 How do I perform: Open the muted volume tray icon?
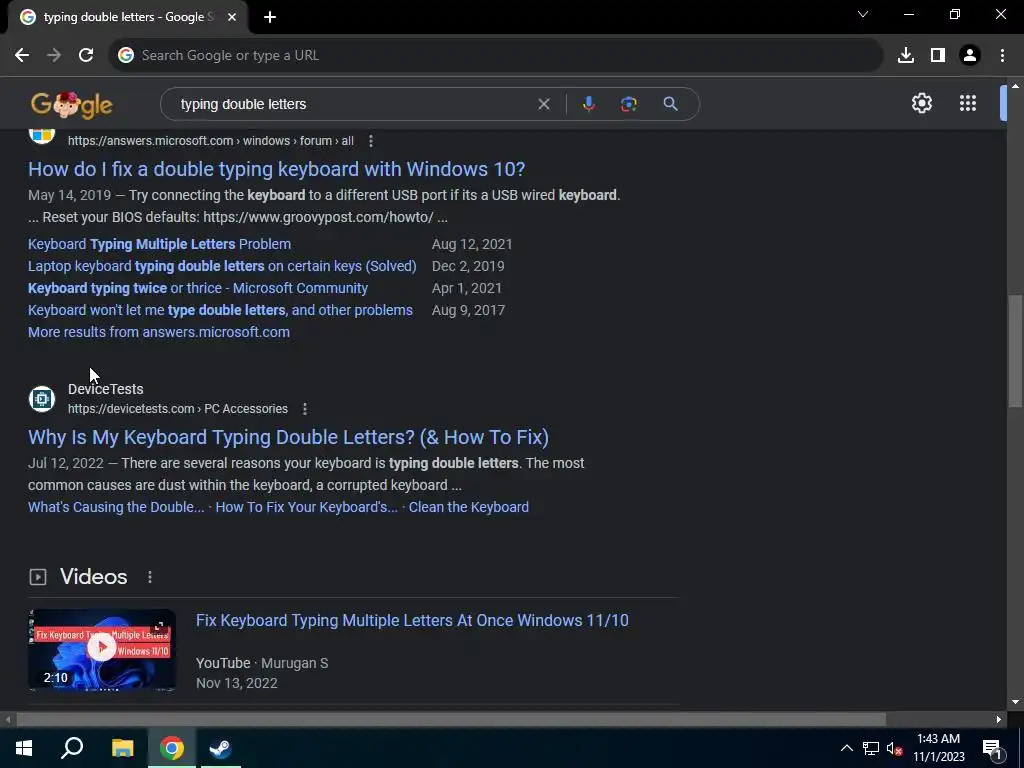[894, 748]
